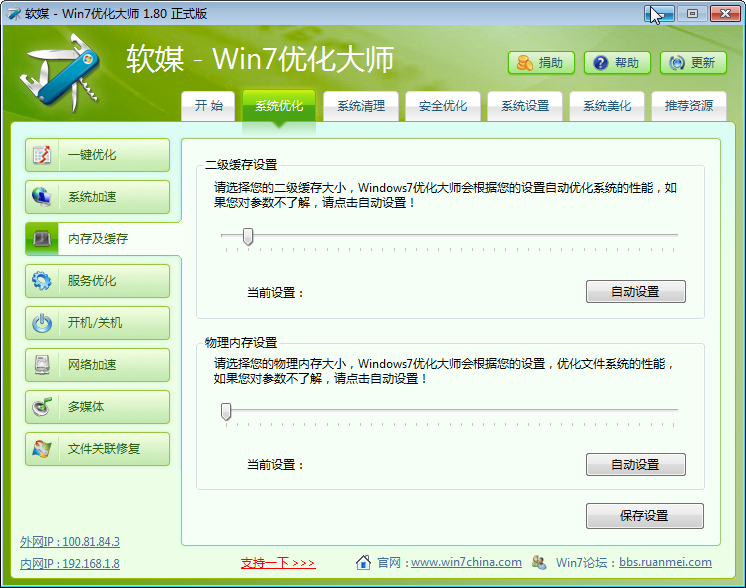Click the title bar app icon
746x588 pixels.
(13, 13)
